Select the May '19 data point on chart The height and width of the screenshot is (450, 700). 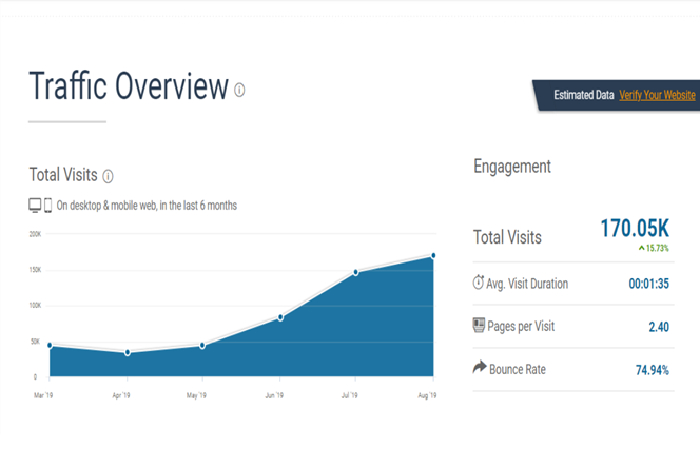click(202, 346)
